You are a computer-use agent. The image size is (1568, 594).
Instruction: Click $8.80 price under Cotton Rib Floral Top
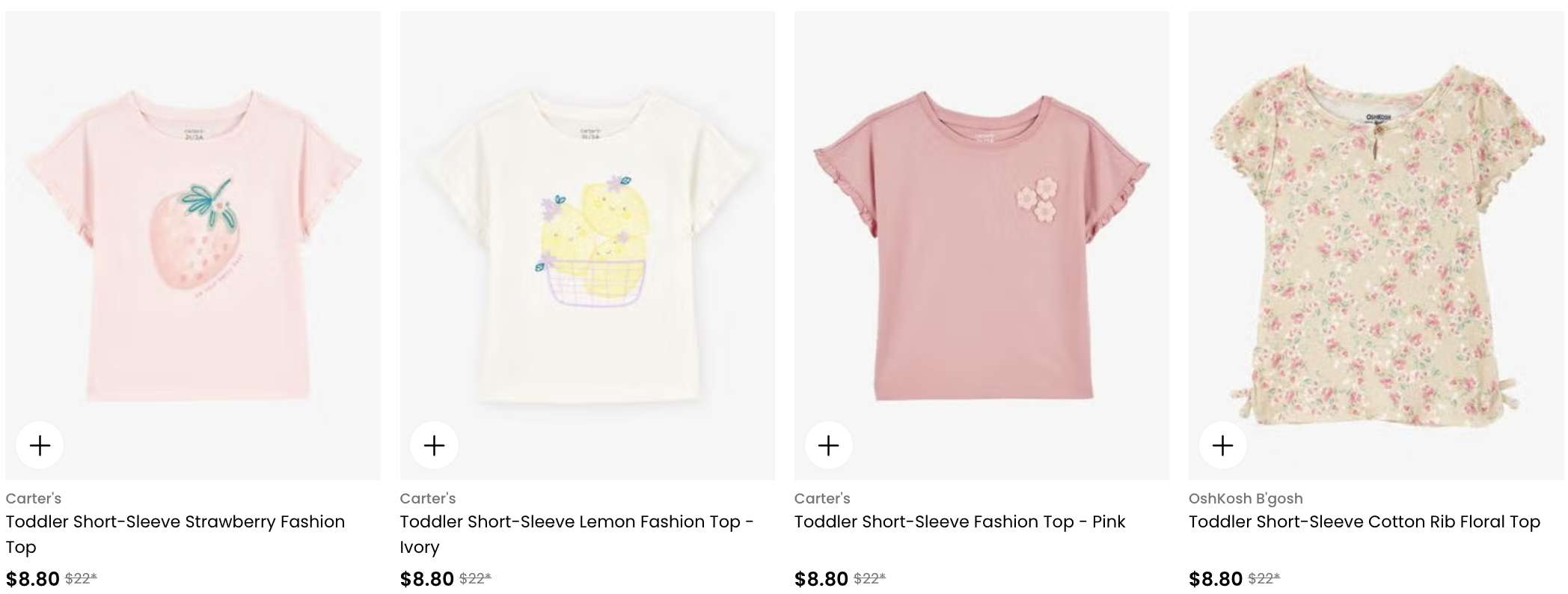coord(1215,579)
